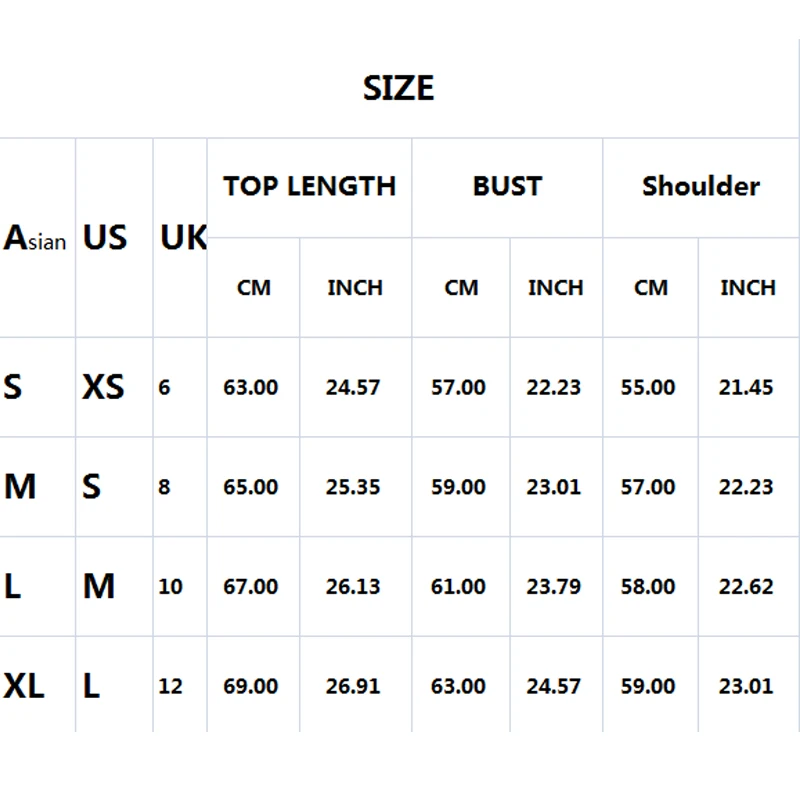Click shoulder 59.00 cm value
This screenshot has height=800, width=800.
tap(648, 686)
